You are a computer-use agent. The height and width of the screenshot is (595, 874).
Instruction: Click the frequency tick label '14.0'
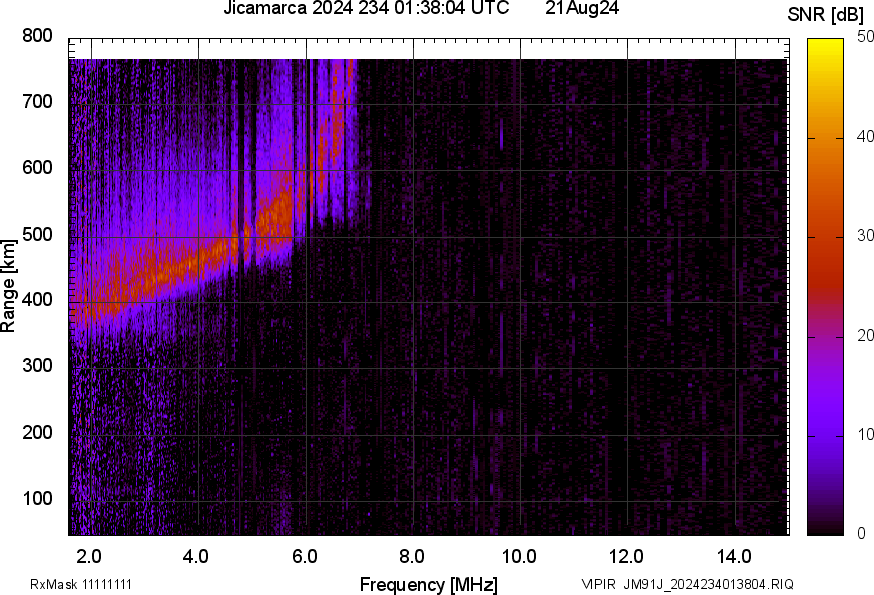click(734, 557)
